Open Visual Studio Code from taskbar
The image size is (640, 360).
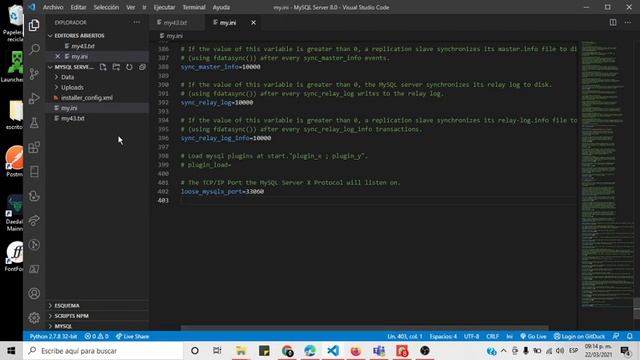point(333,351)
